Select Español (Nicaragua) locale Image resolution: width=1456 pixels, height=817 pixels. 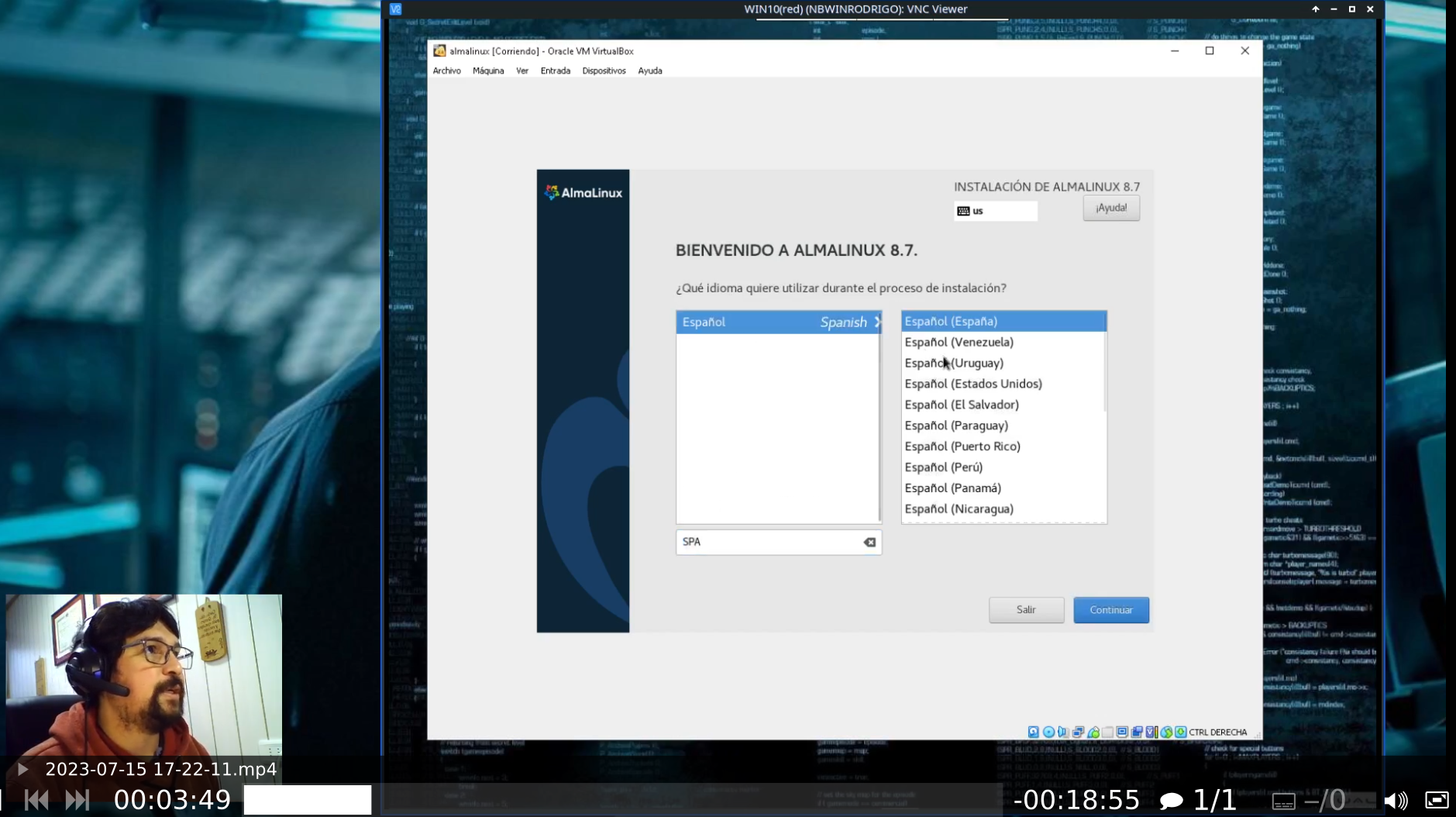[1003, 509]
